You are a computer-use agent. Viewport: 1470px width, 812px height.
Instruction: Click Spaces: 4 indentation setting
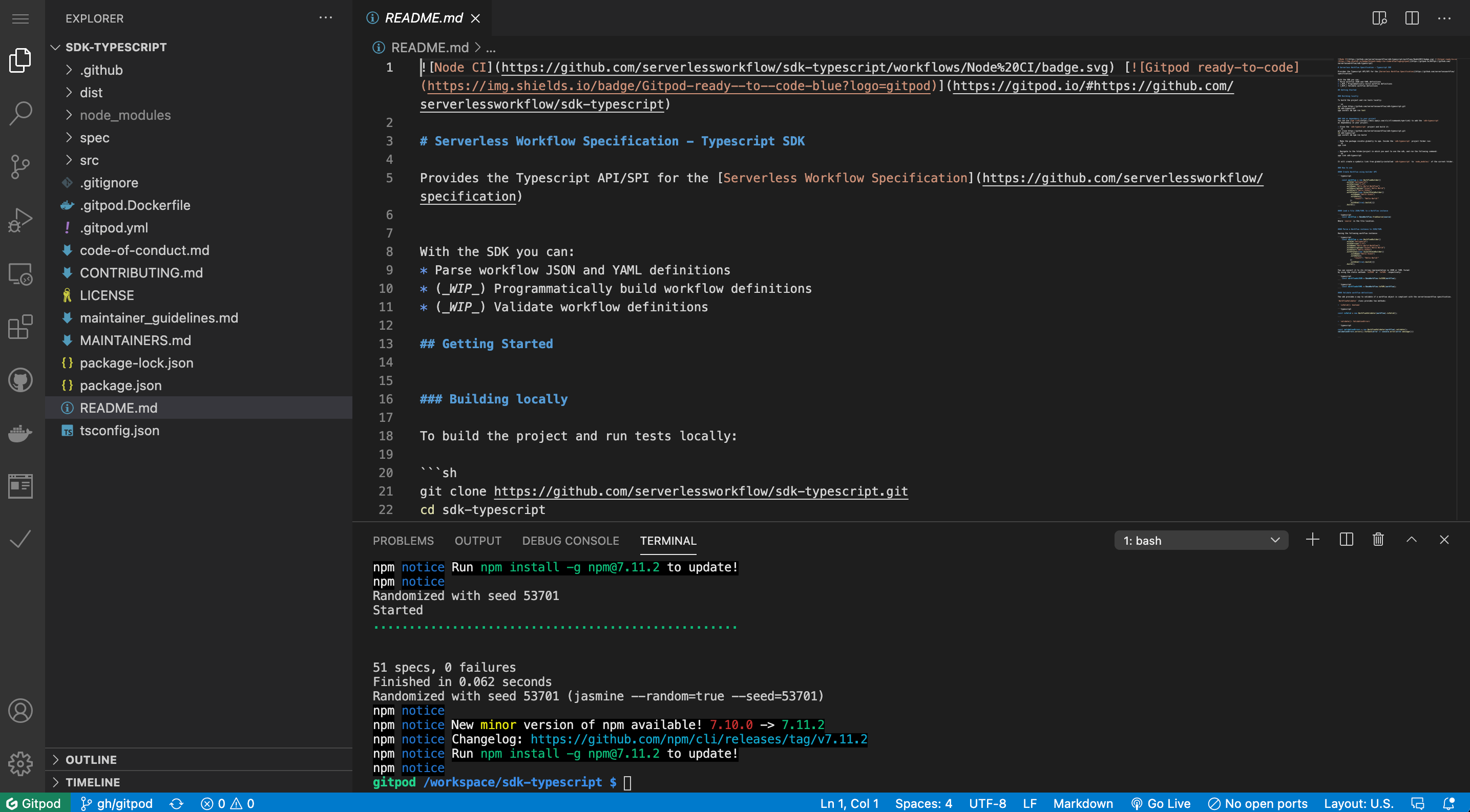pyautogui.click(x=923, y=803)
